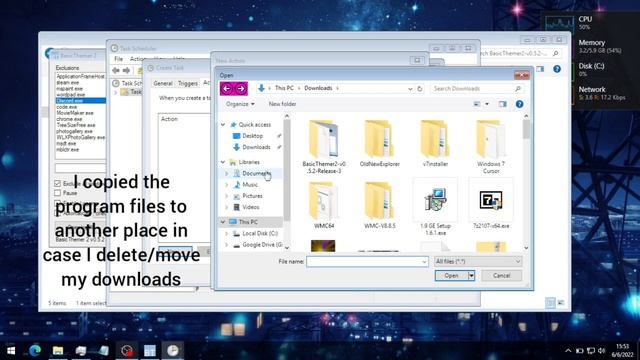
Task: Select the OldNewExplorer folder
Action: click(x=380, y=143)
